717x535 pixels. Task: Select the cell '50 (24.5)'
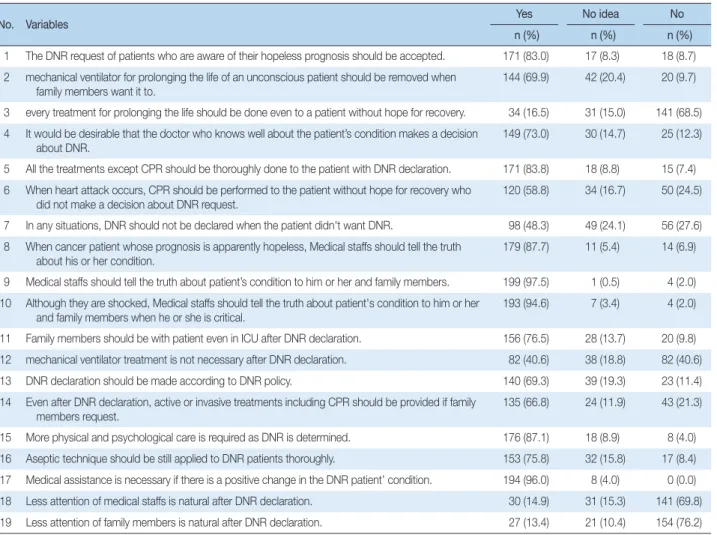click(x=681, y=190)
